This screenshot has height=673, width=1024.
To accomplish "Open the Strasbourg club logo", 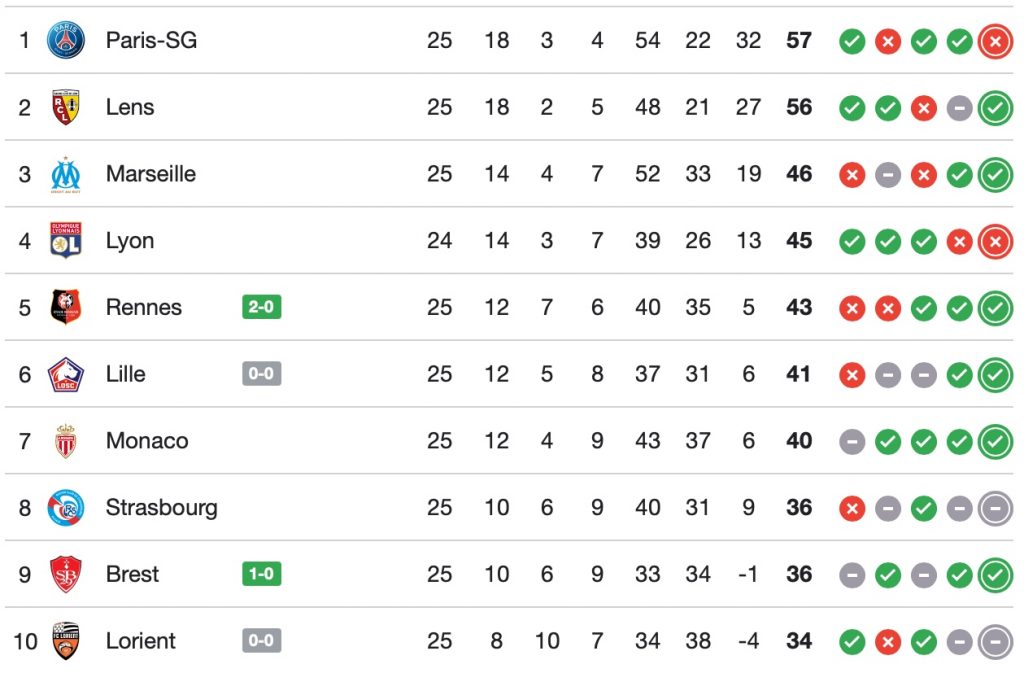I will click(66, 508).
